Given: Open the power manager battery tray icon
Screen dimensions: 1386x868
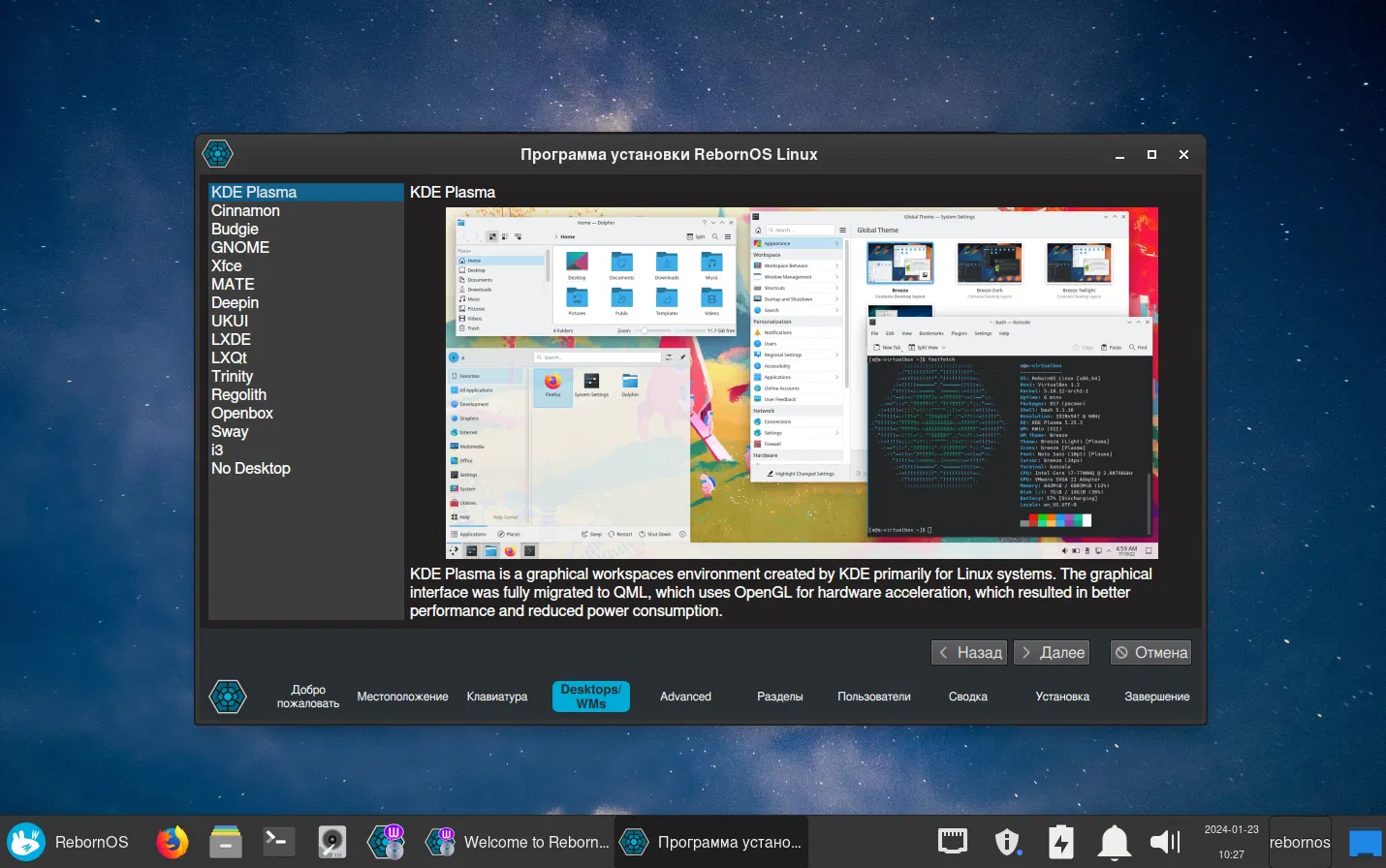Looking at the screenshot, I should pos(1061,842).
